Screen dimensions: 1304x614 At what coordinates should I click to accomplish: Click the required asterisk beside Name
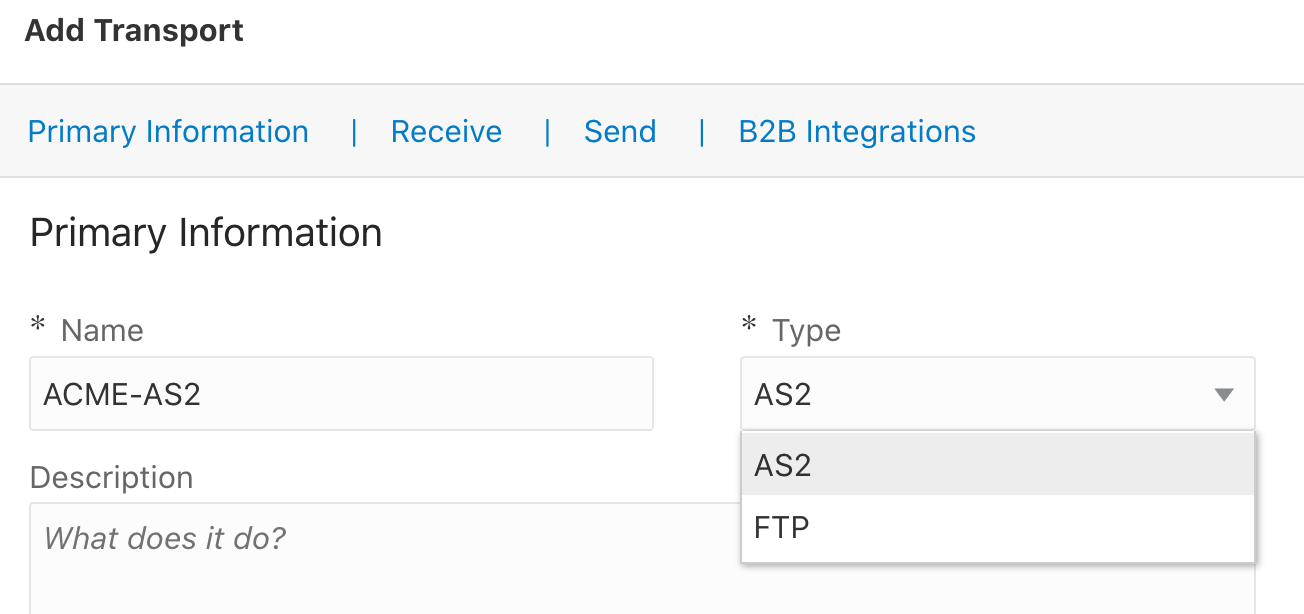(38, 327)
